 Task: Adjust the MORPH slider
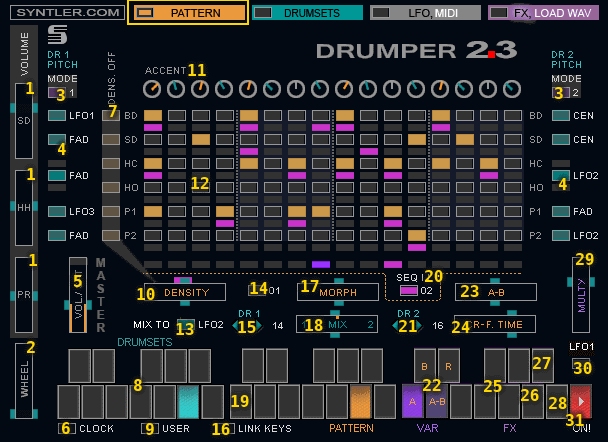click(338, 292)
